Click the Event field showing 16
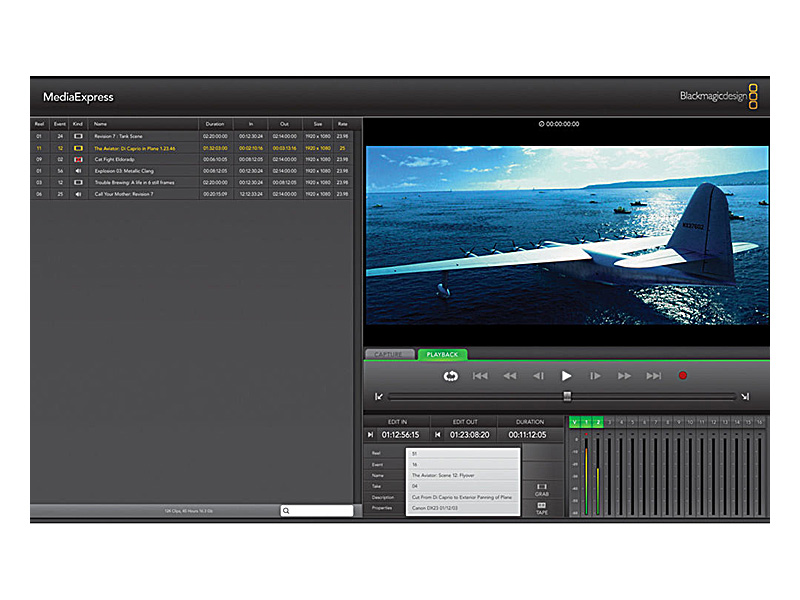Screen dimensions: 800x600 pos(463,465)
